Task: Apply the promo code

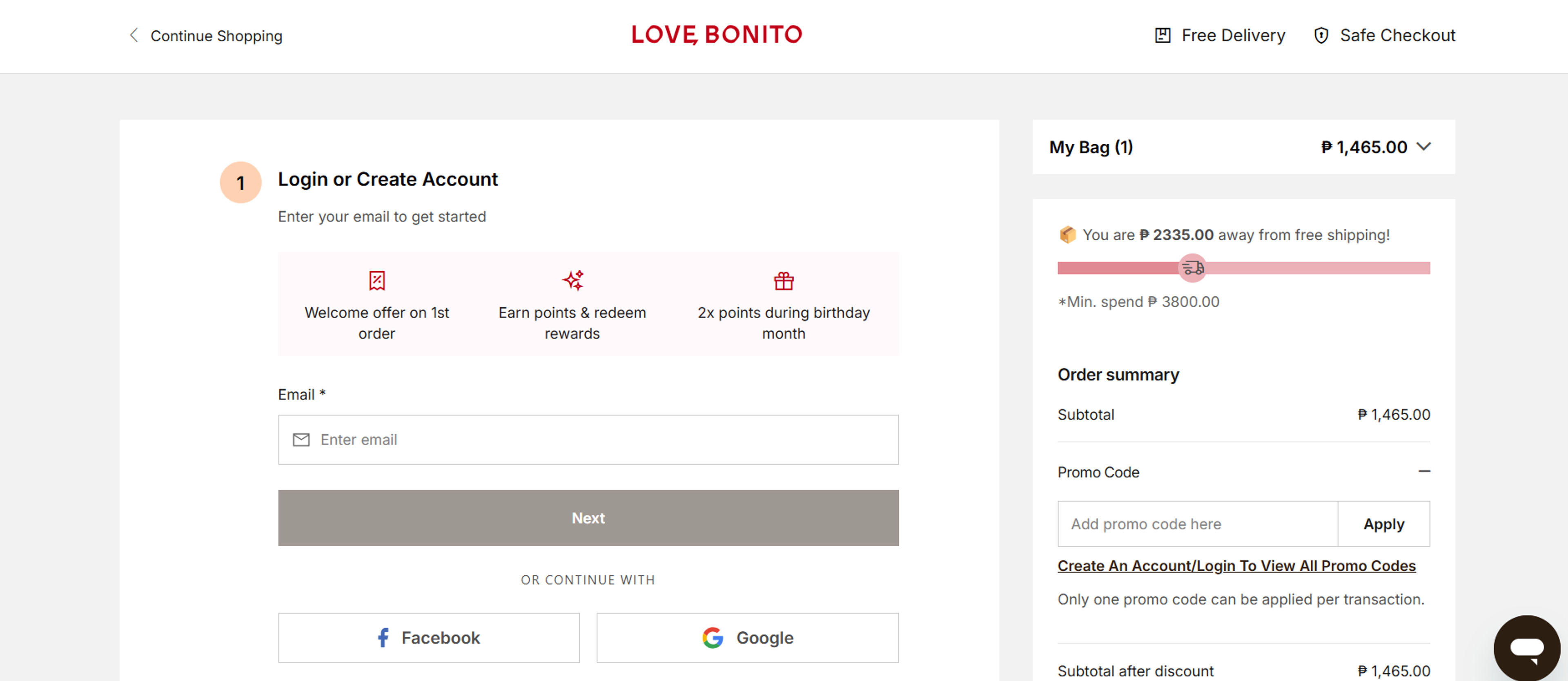Action: (x=1383, y=524)
